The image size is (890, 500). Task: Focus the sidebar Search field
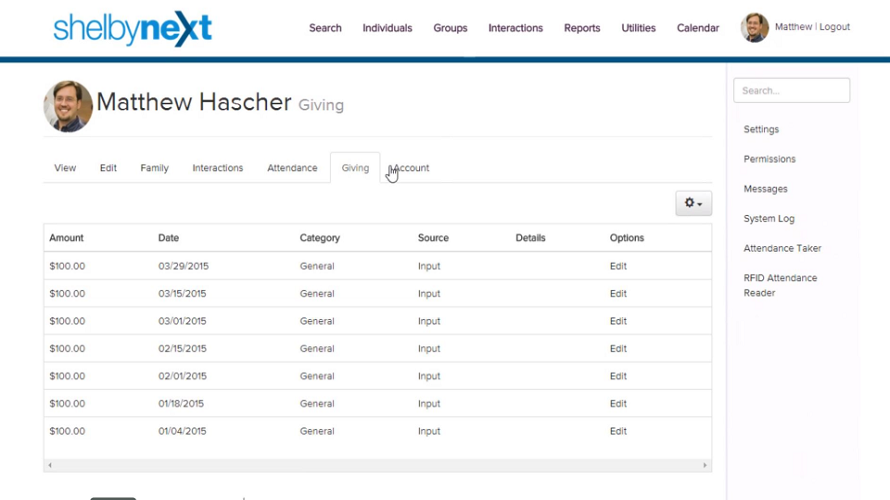point(791,90)
